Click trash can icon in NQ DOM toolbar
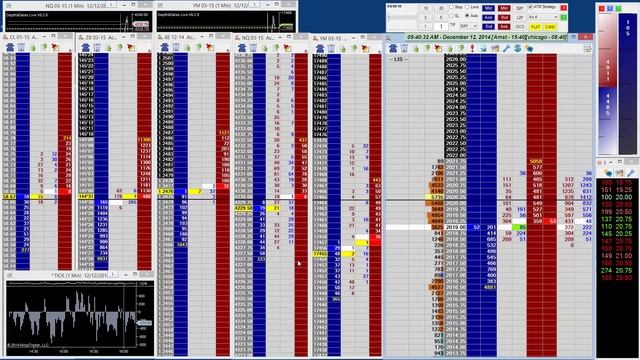Viewport: 640px width, 360px height. [x=253, y=49]
